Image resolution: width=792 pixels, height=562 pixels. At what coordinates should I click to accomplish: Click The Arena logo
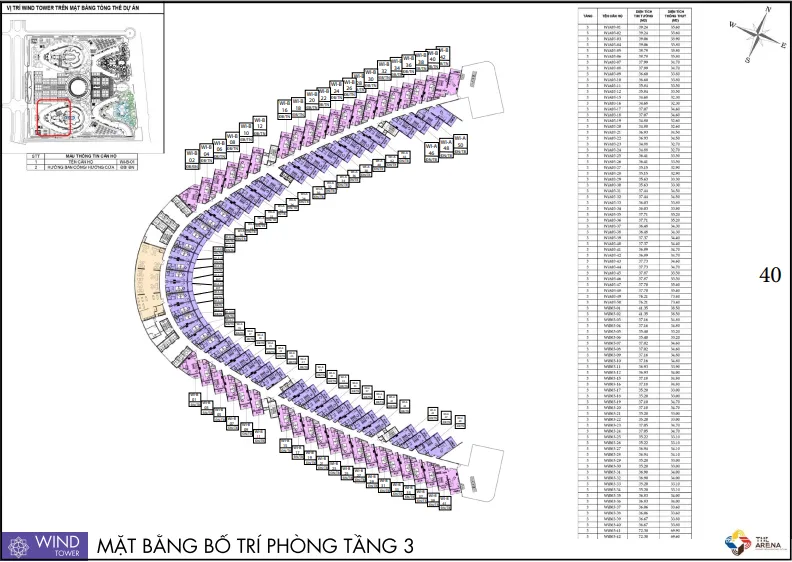point(753,543)
